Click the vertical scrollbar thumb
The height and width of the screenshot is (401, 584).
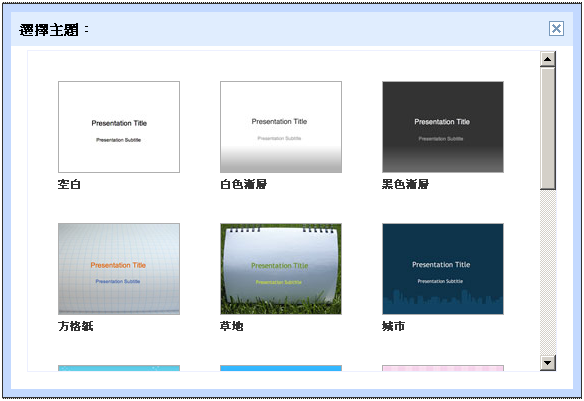(x=548, y=128)
